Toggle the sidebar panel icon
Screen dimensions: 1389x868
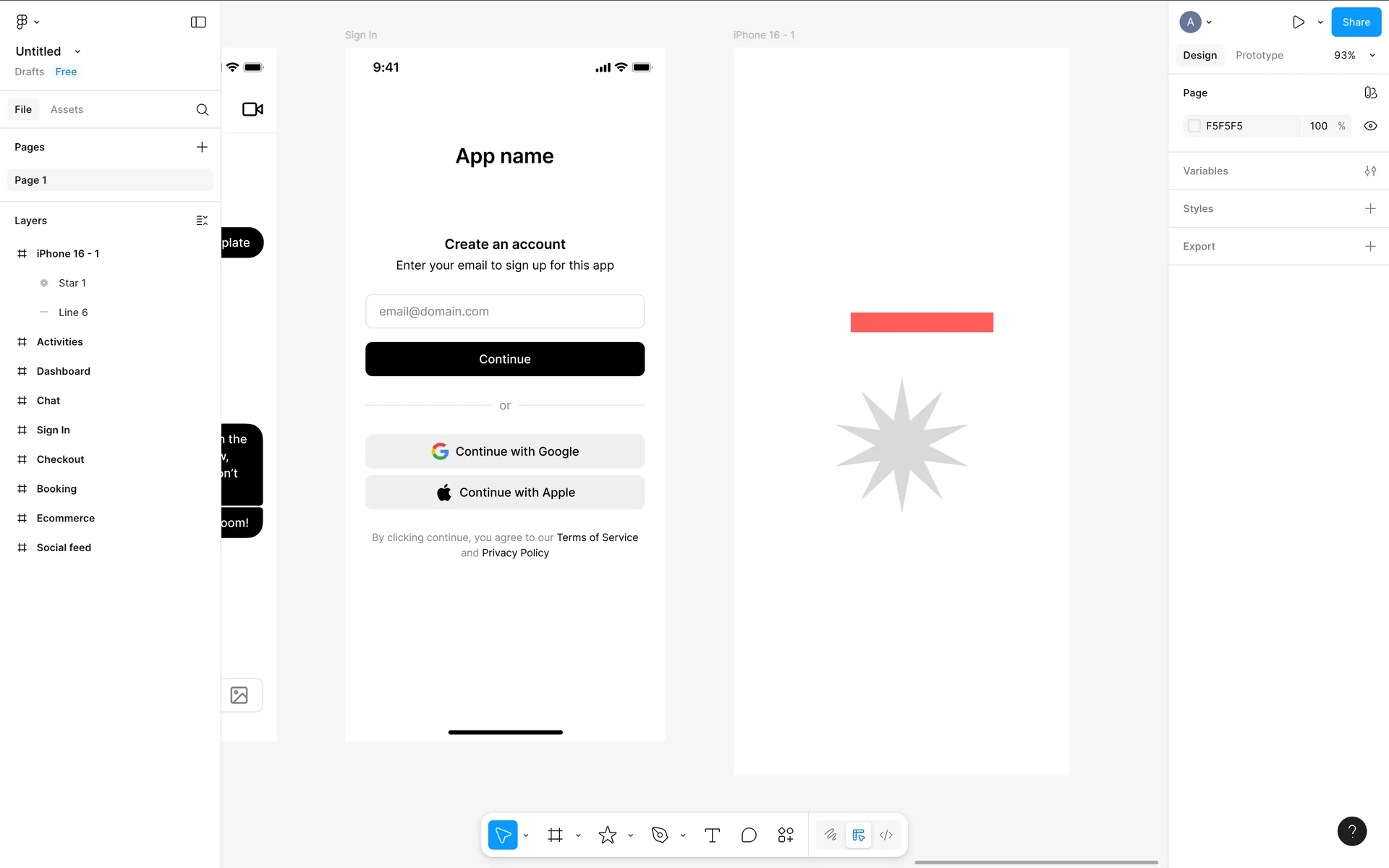coord(198,22)
